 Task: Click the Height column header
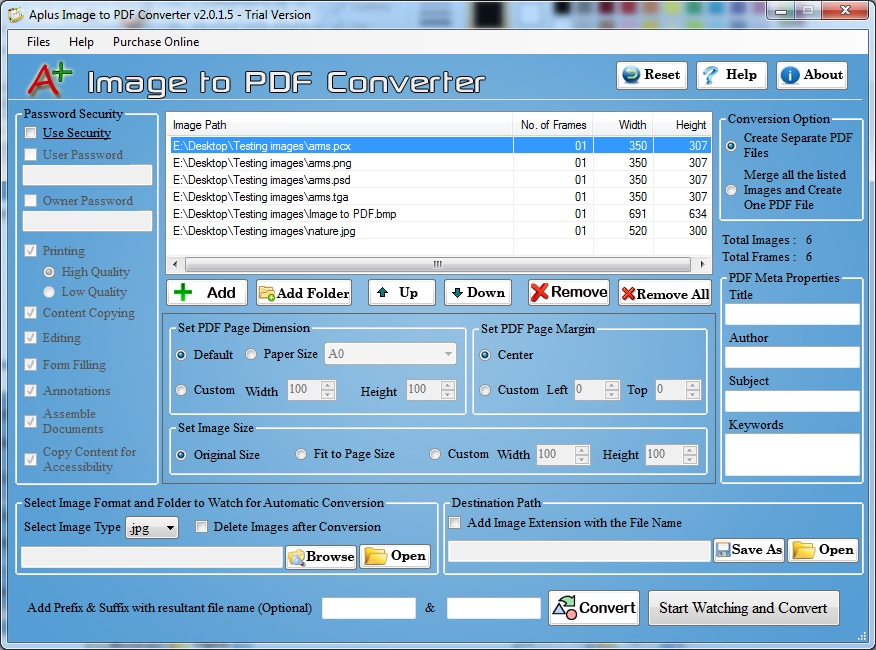pyautogui.click(x=682, y=125)
